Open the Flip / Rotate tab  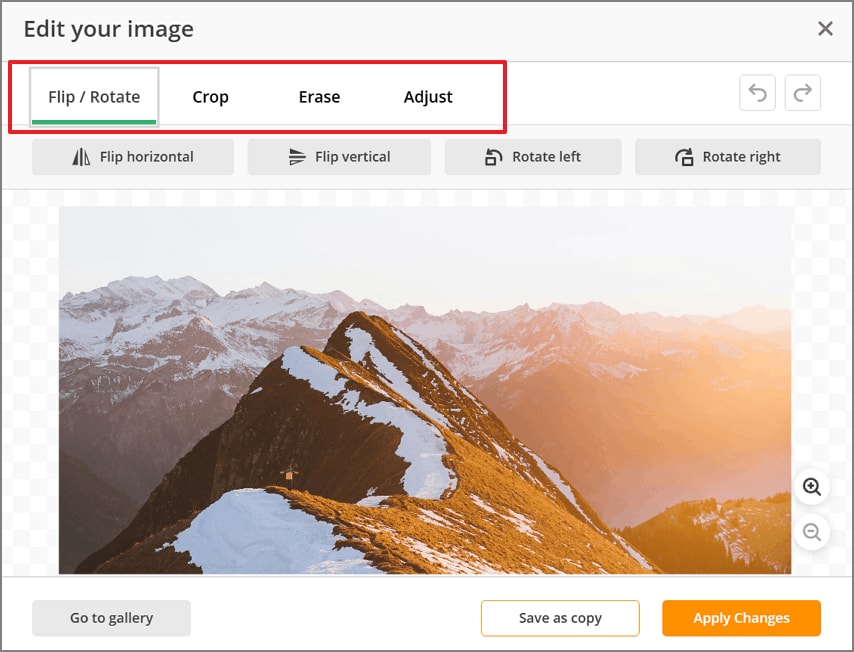94,97
